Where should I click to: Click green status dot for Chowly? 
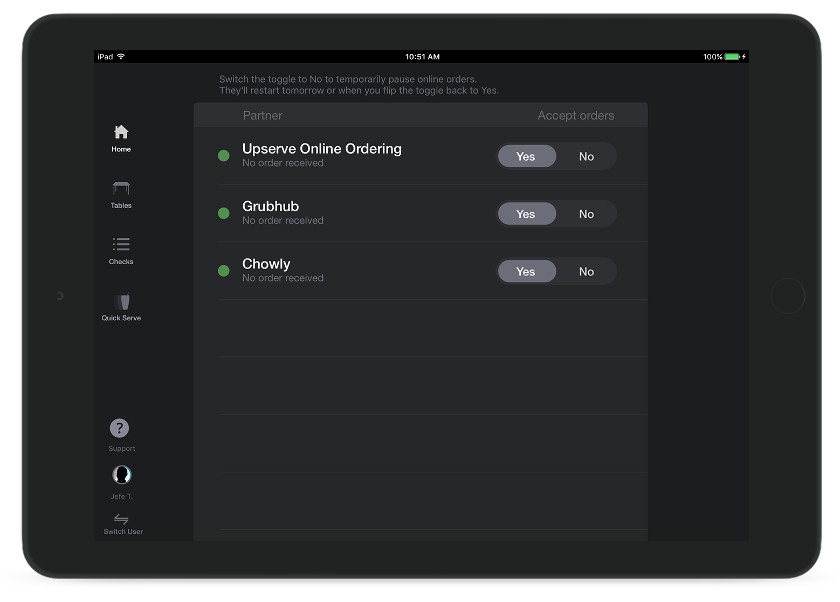[x=224, y=271]
